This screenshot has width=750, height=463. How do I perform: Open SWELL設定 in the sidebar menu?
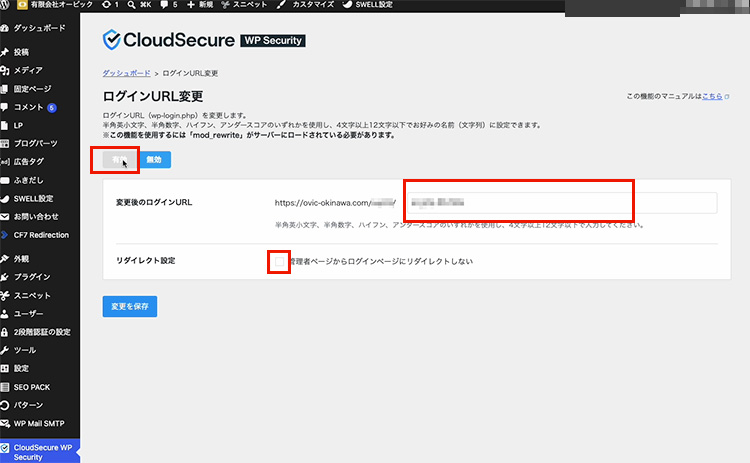33,198
